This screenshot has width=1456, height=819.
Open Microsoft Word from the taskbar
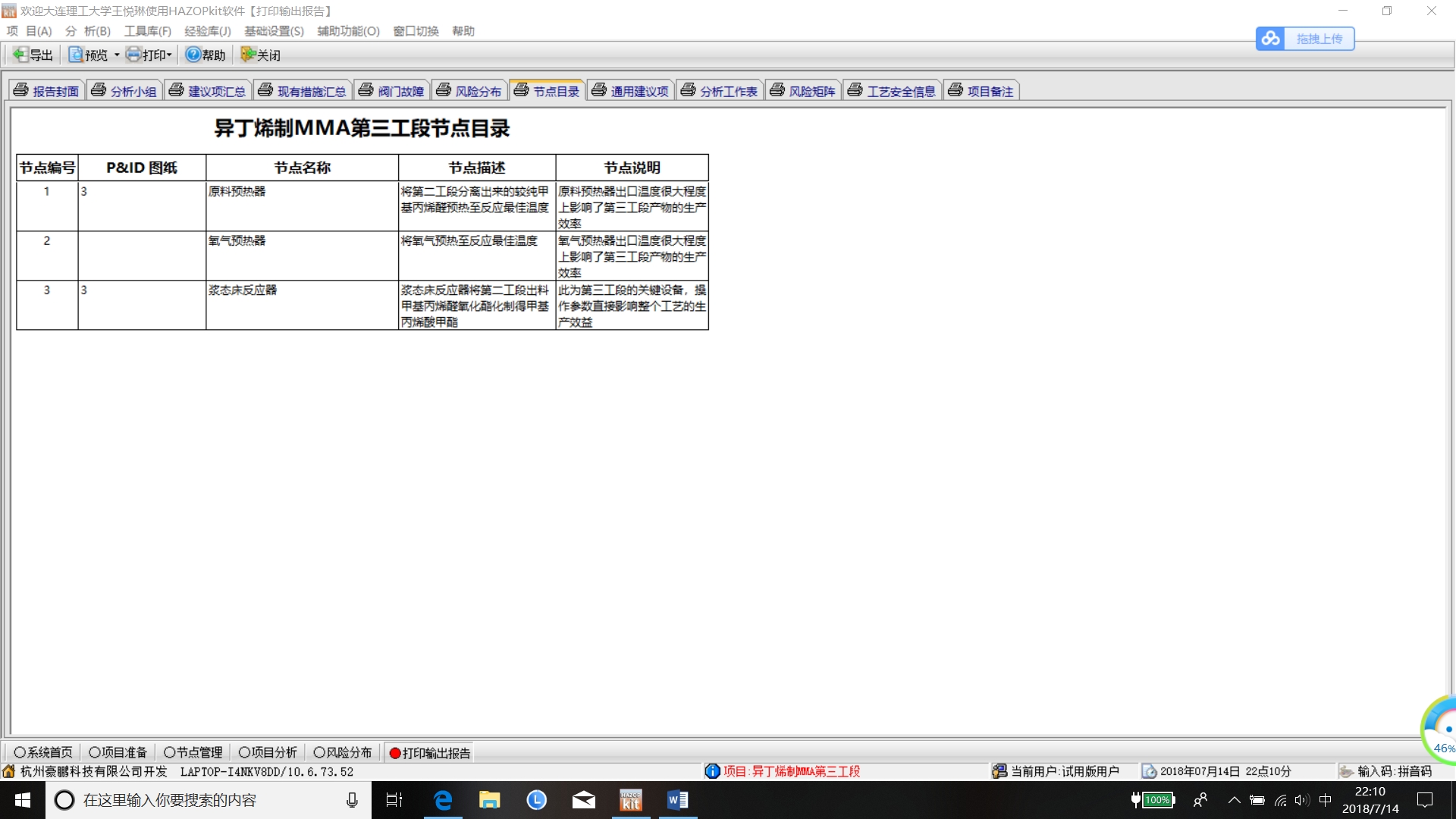678,800
